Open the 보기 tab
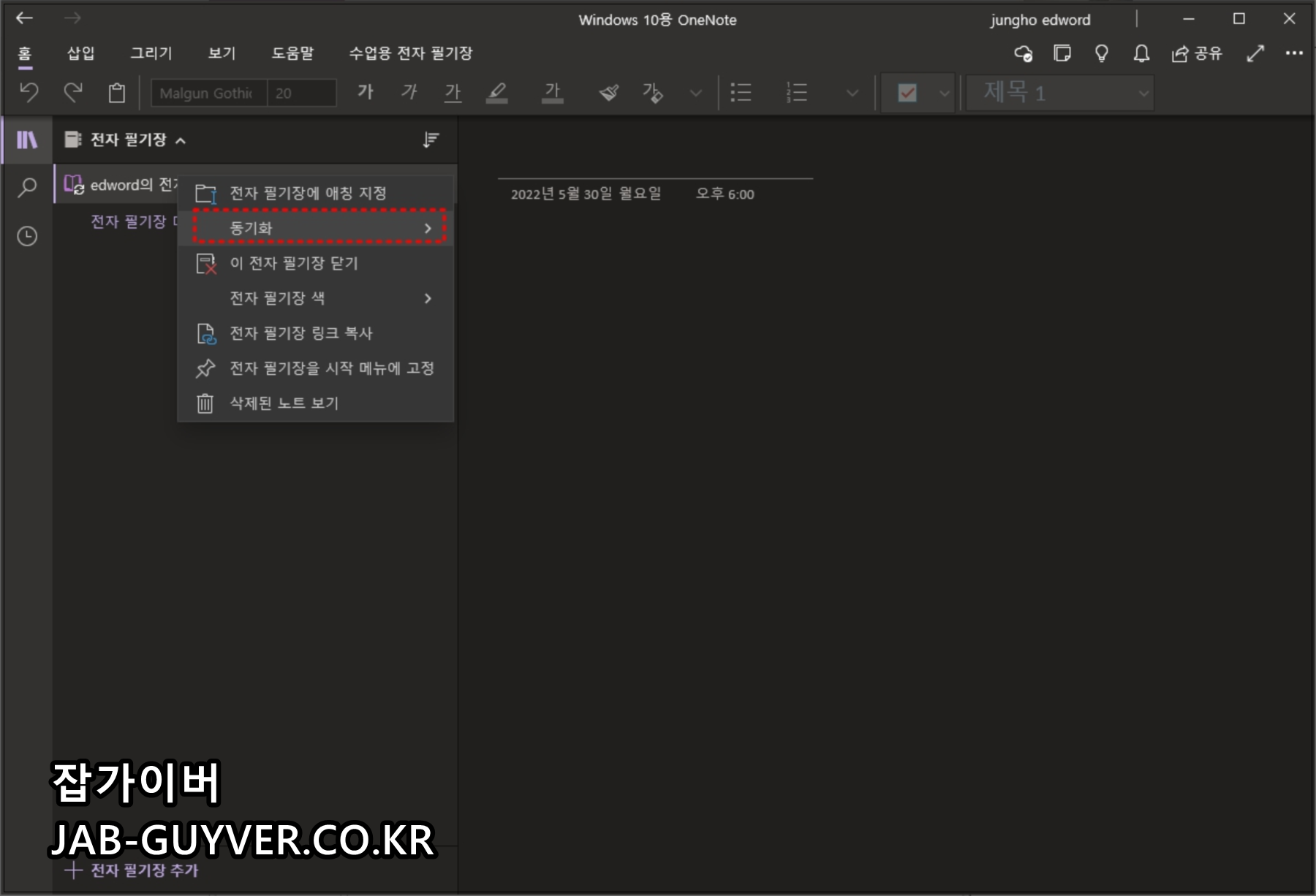 point(222,53)
